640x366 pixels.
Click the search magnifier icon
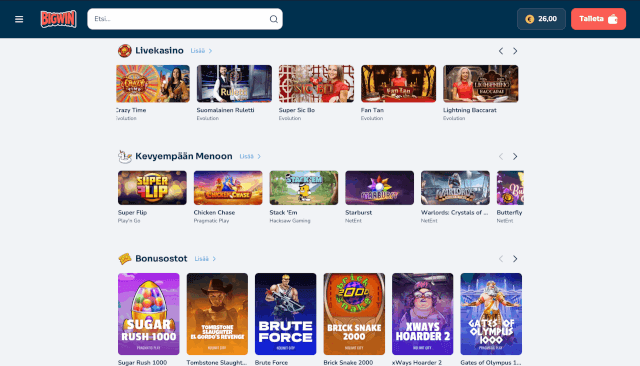tap(273, 19)
